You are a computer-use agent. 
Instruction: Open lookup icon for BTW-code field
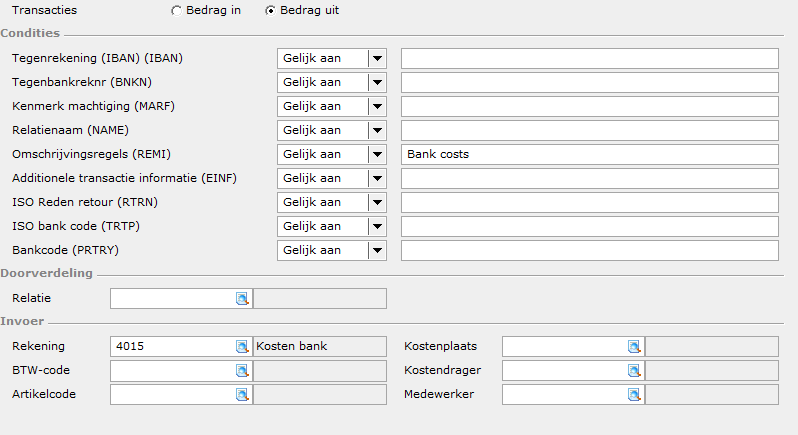click(242, 370)
